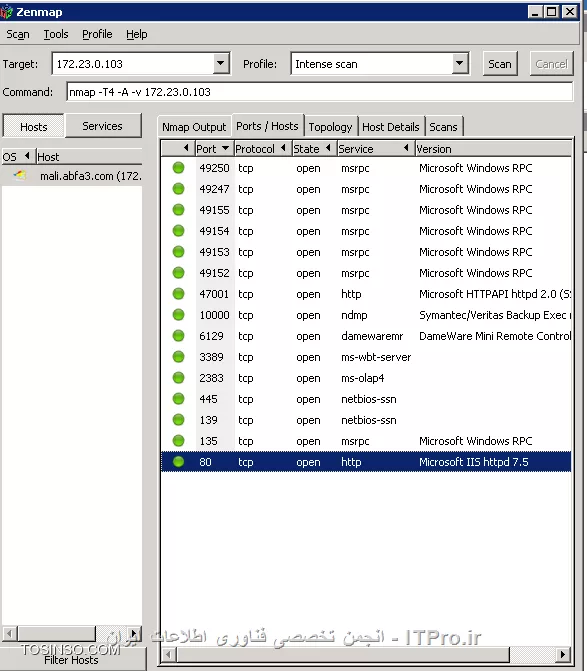587x671 pixels.
Task: Click the green status icon for port 49154
Action: 178,231
